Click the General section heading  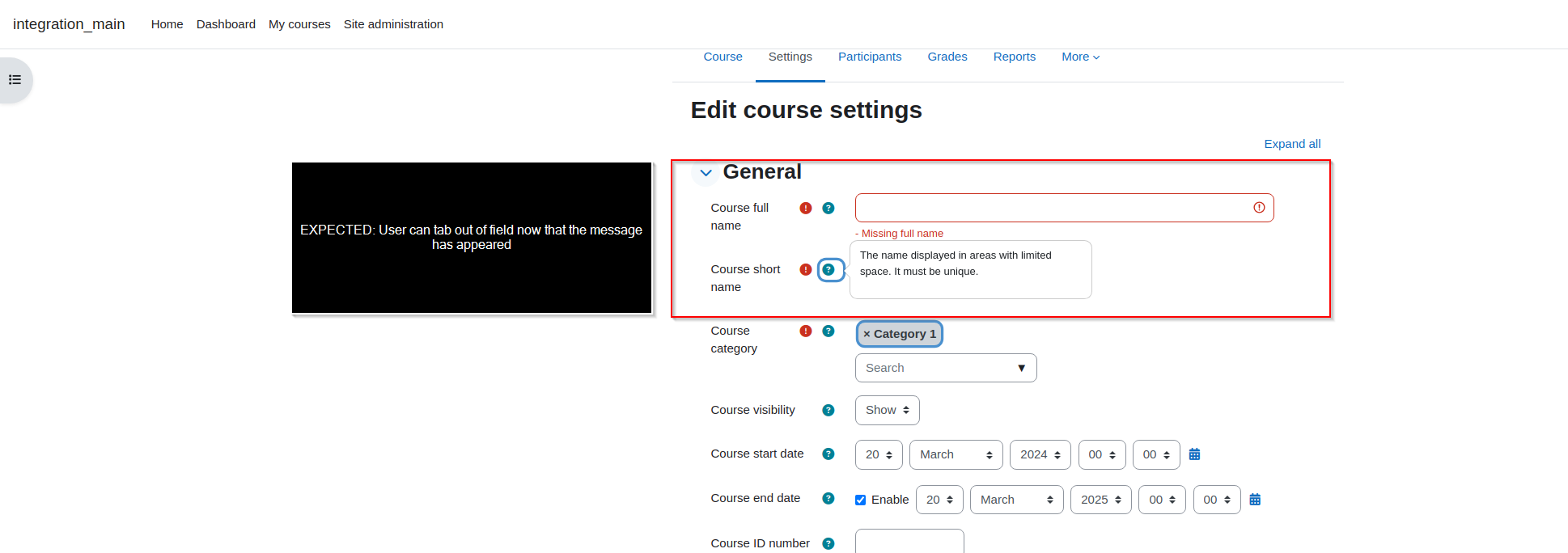[762, 172]
